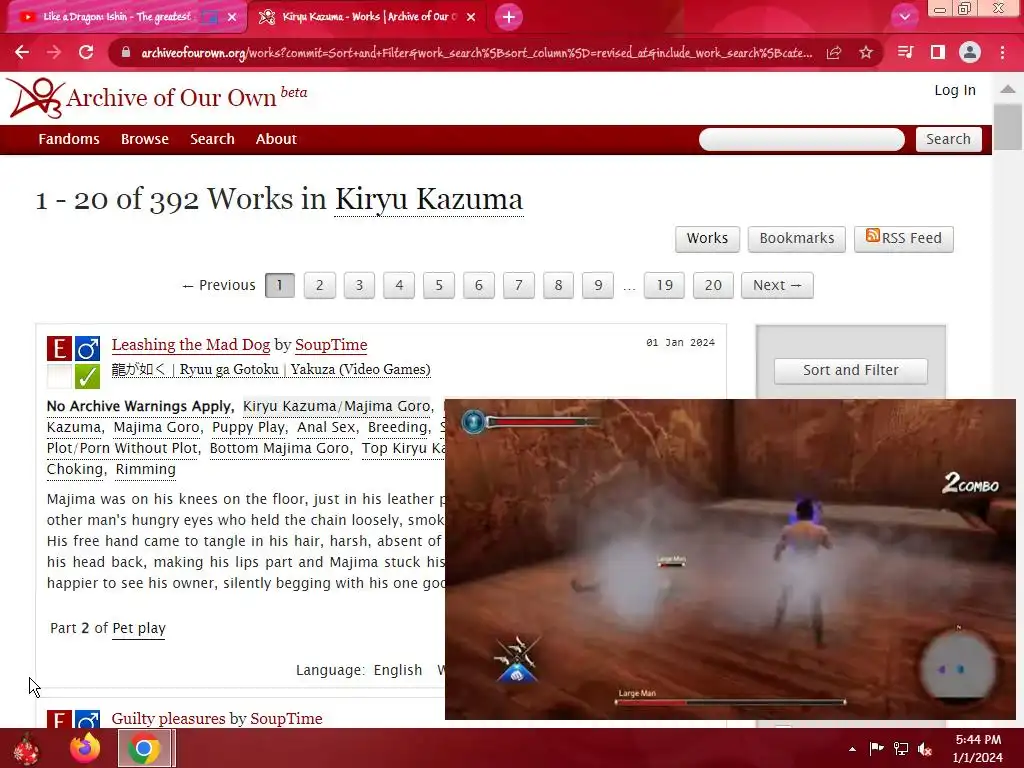Click the Action Center flag icon
Screen dimensions: 1024x768
coord(876,748)
